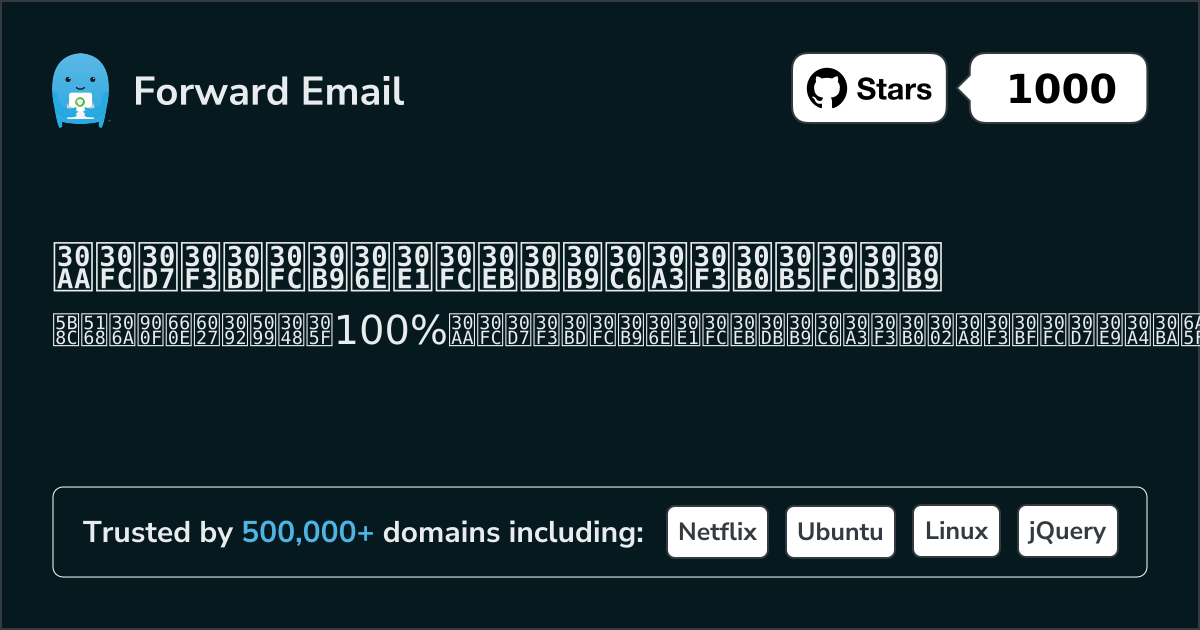The image size is (1200, 630).
Task: Click the large bold headline text
Action: click(497, 266)
